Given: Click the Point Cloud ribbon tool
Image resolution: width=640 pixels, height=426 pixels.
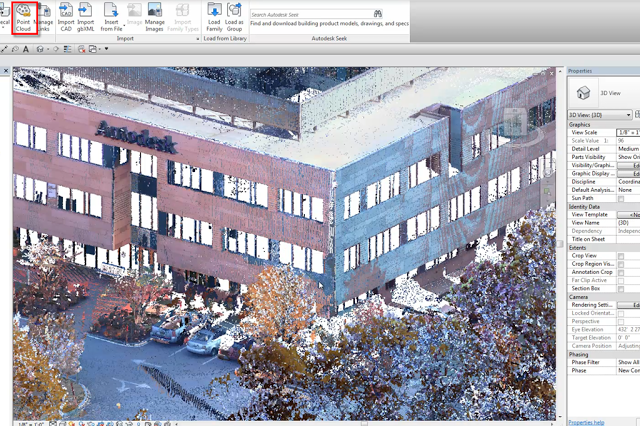Looking at the screenshot, I should tap(24, 18).
